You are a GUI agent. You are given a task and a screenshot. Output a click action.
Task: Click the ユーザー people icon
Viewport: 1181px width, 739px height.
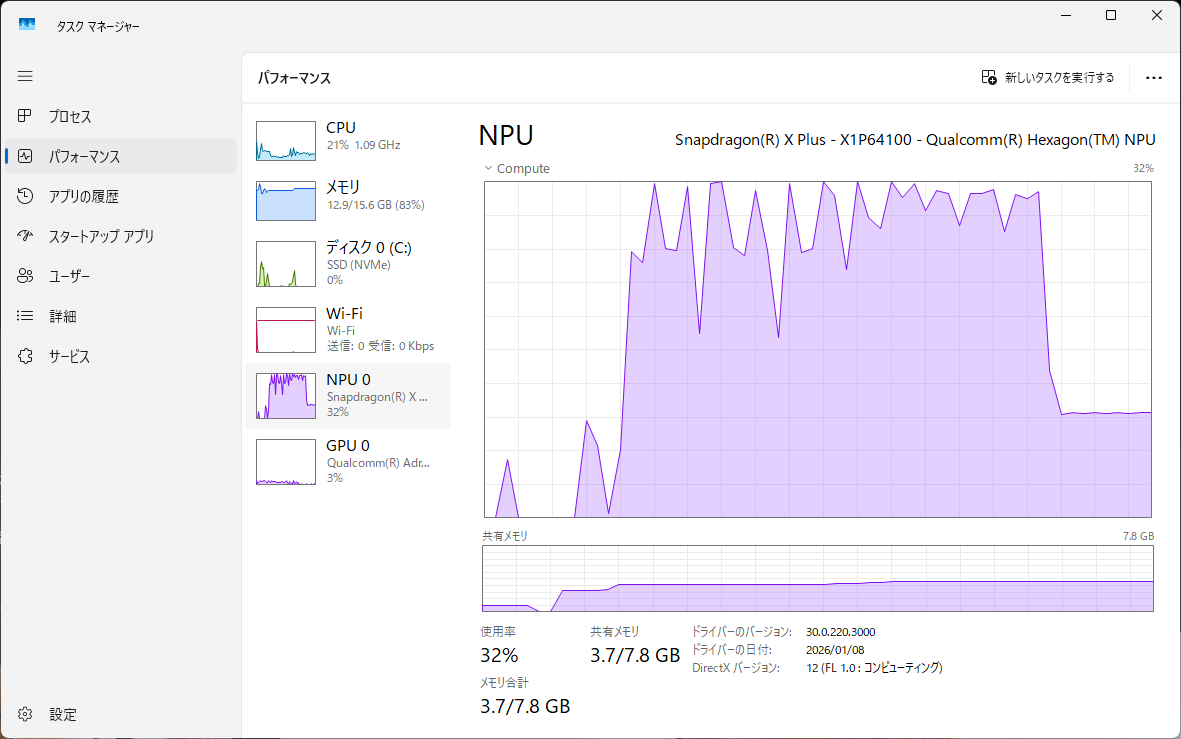click(x=25, y=276)
